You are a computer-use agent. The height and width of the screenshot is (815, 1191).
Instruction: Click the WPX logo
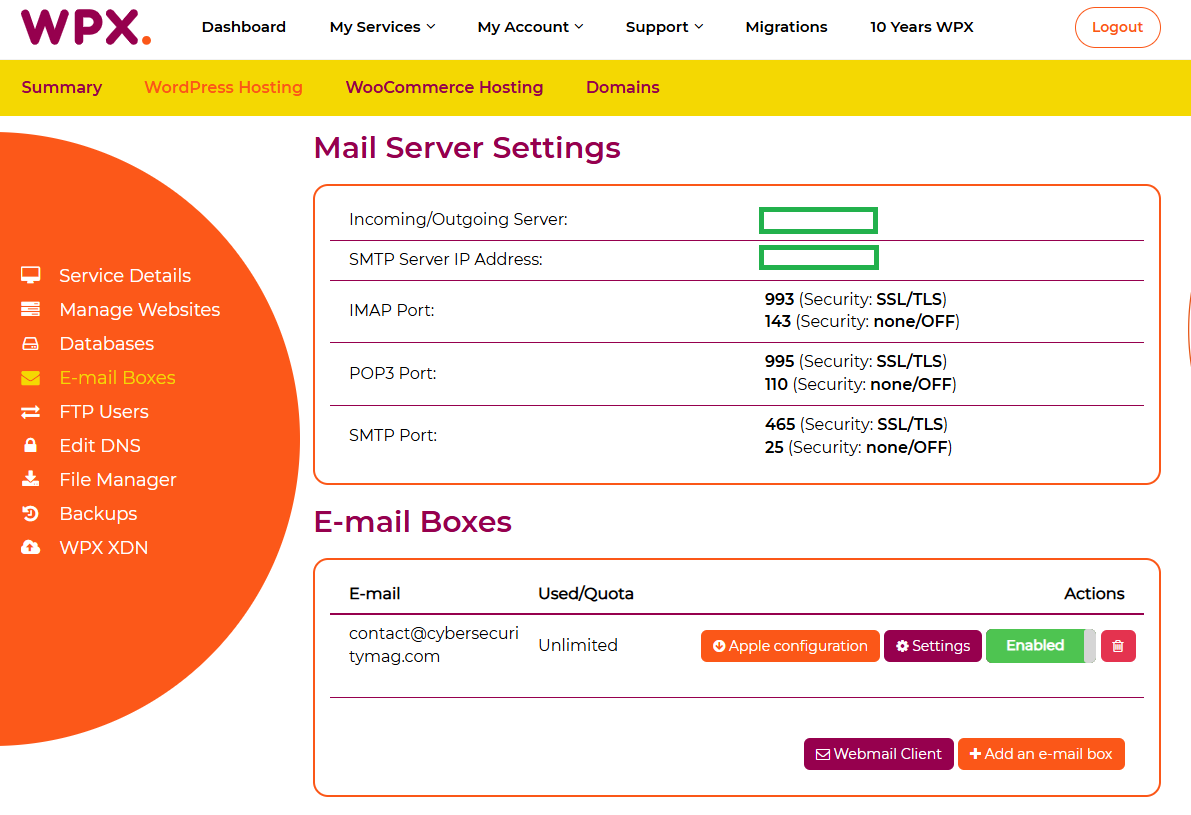86,27
